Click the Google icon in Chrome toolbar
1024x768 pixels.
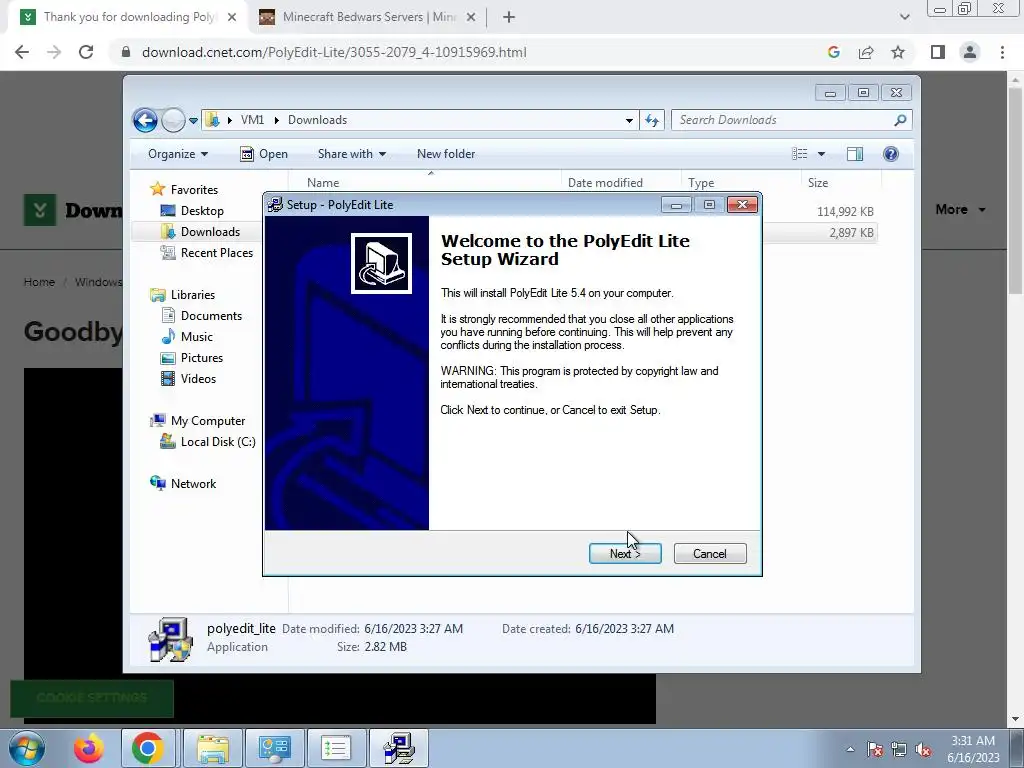pos(833,52)
